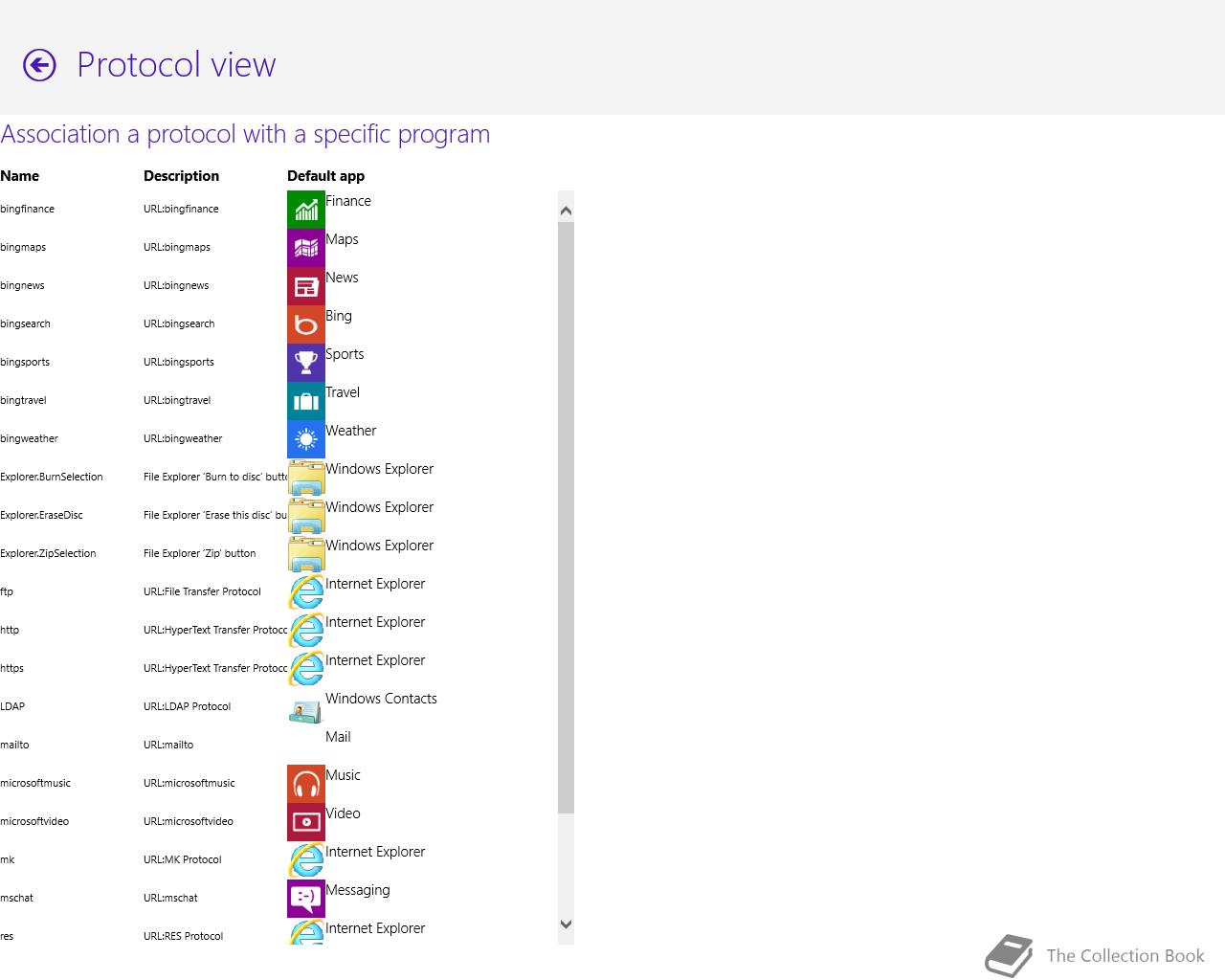Click the https protocol name
Viewport: 1225px width, 980px height.
[11, 668]
